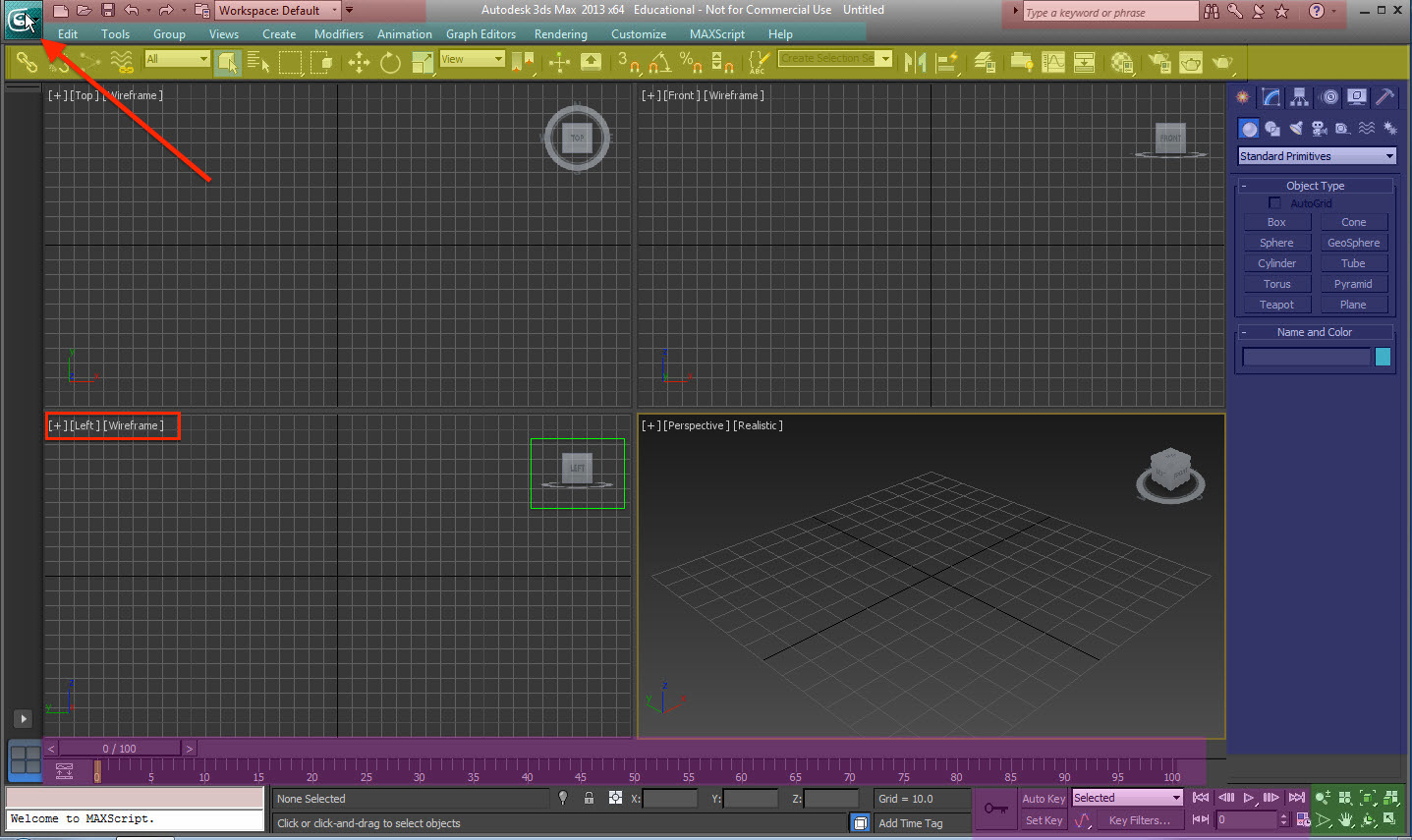This screenshot has height=840, width=1412.
Task: Open the Modifiers menu
Action: click(339, 33)
